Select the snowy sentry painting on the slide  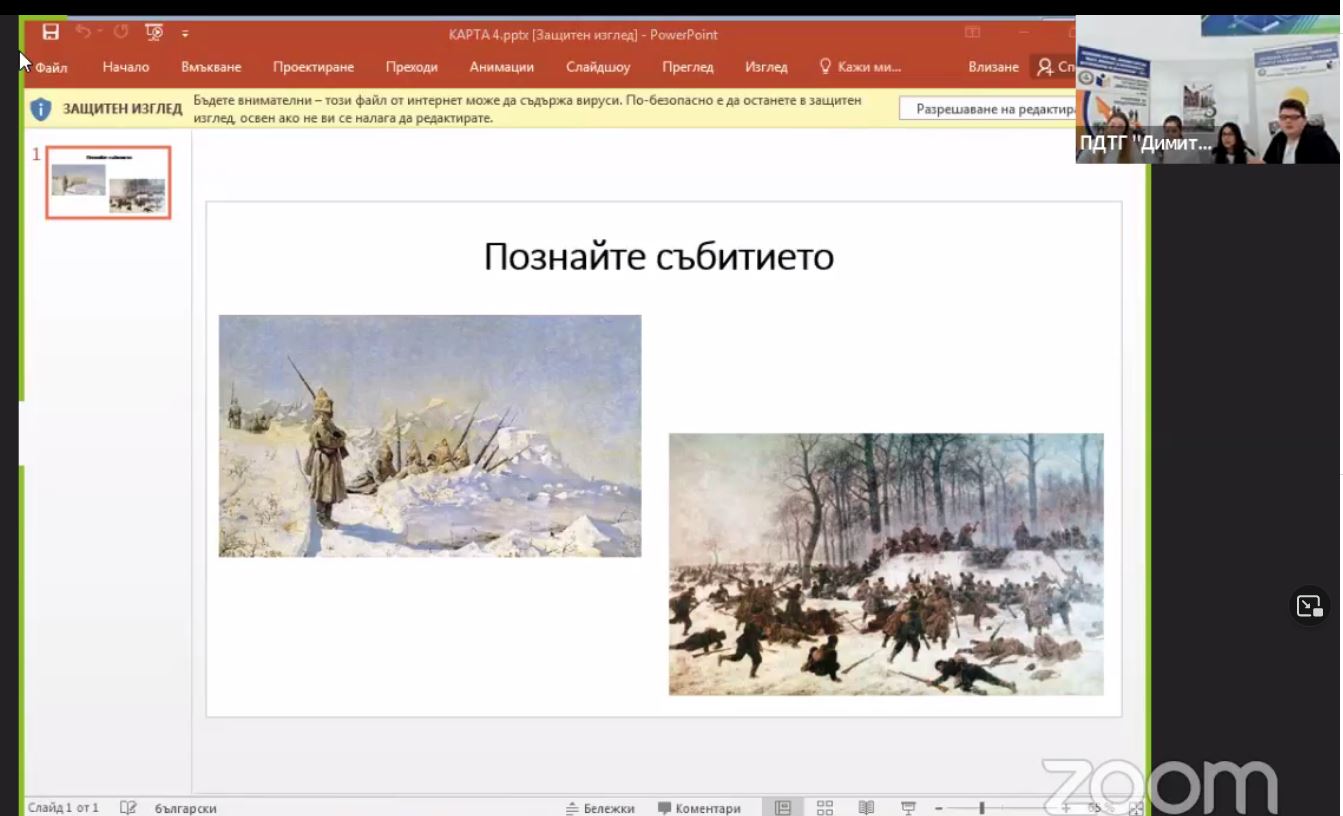[x=430, y=435]
